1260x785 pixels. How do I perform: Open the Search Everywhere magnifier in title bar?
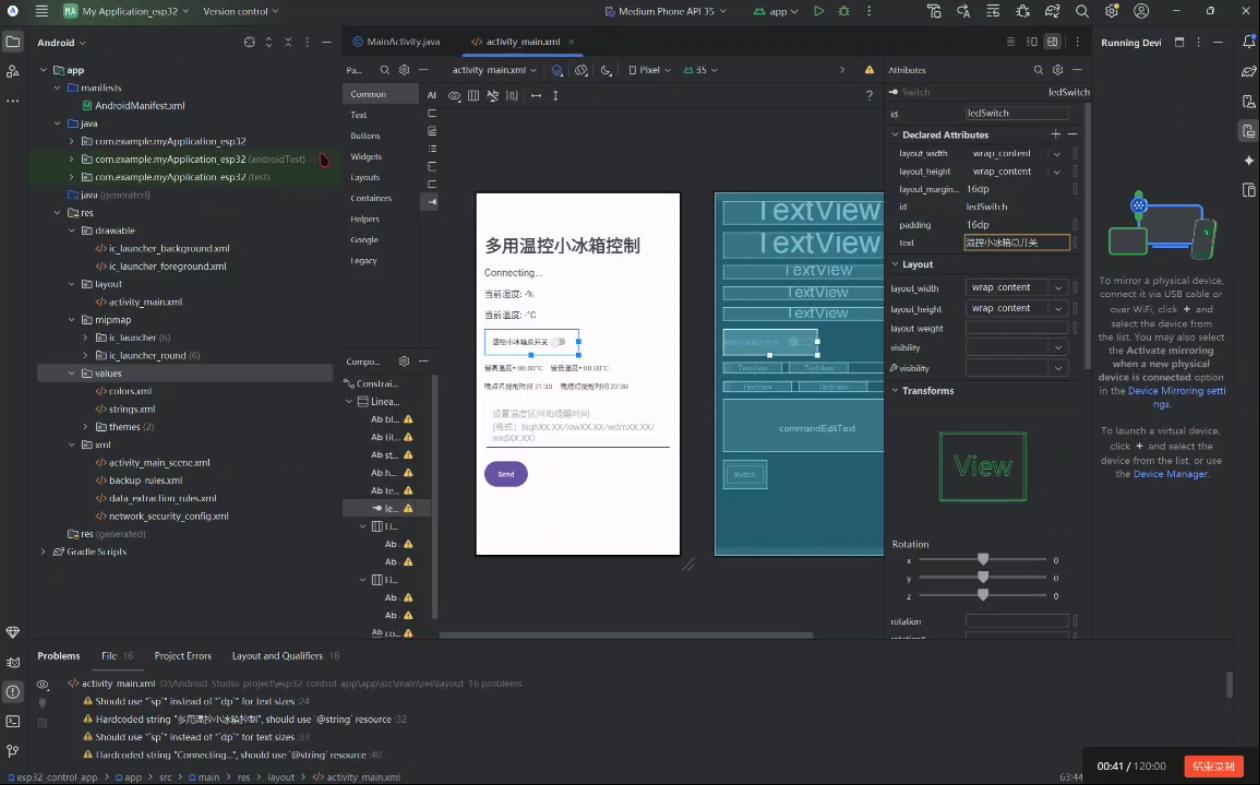1082,11
